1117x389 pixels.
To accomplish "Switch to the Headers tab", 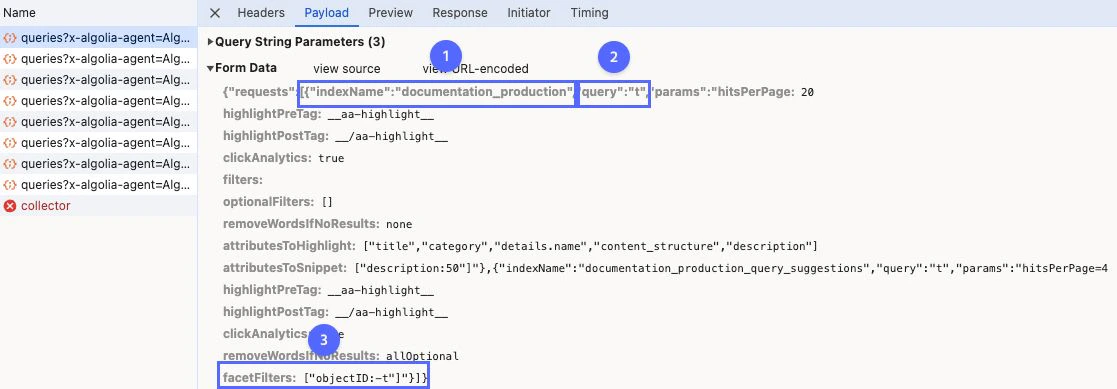I will [261, 13].
